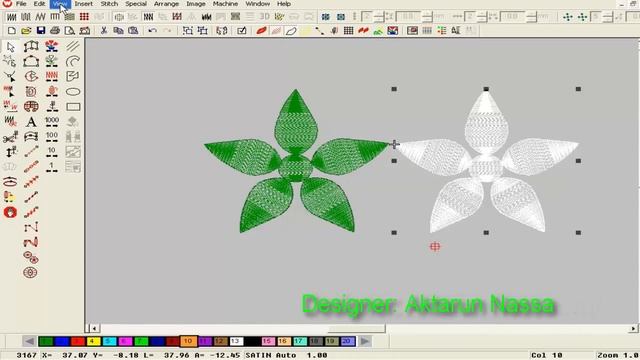Image resolution: width=640 pixels, height=360 pixels.
Task: Cut selection with the scissors icon
Action: [x=104, y=31]
